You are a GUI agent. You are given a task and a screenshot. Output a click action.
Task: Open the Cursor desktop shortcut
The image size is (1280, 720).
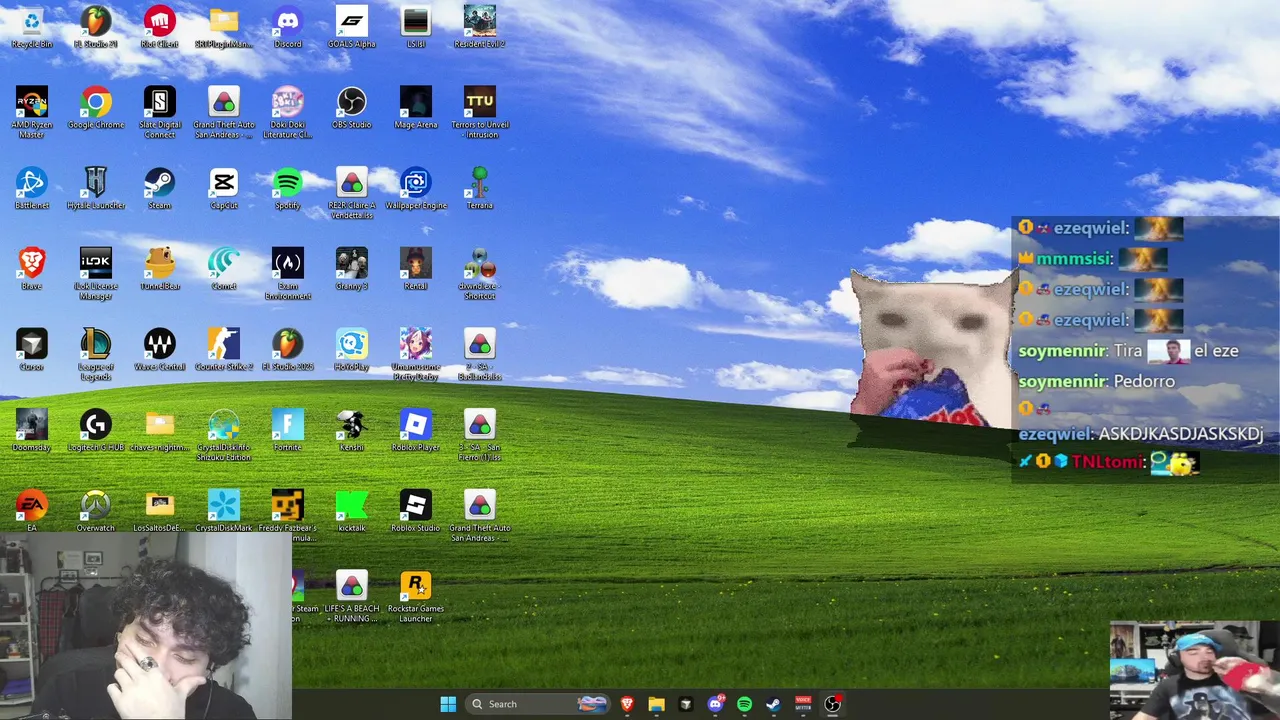(x=31, y=350)
